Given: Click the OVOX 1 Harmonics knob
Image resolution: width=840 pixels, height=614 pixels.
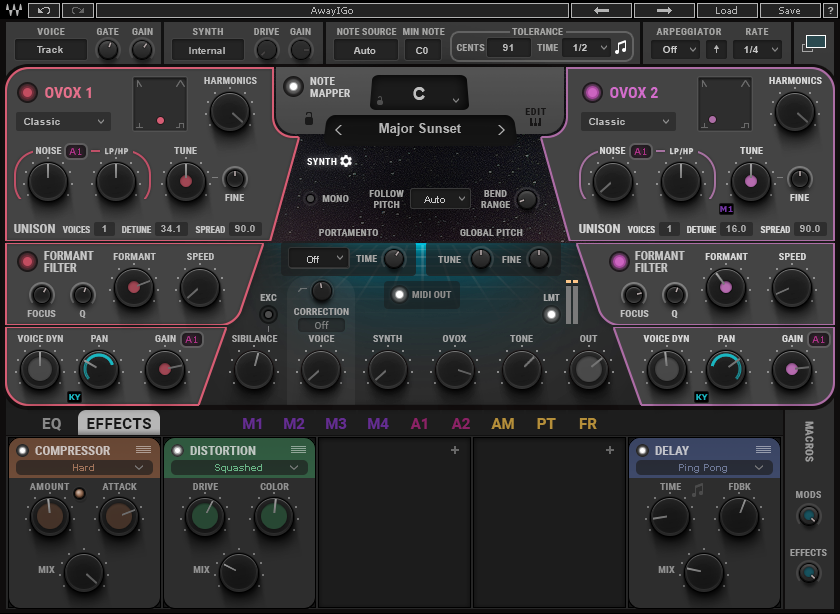Looking at the screenshot, I should (230, 111).
